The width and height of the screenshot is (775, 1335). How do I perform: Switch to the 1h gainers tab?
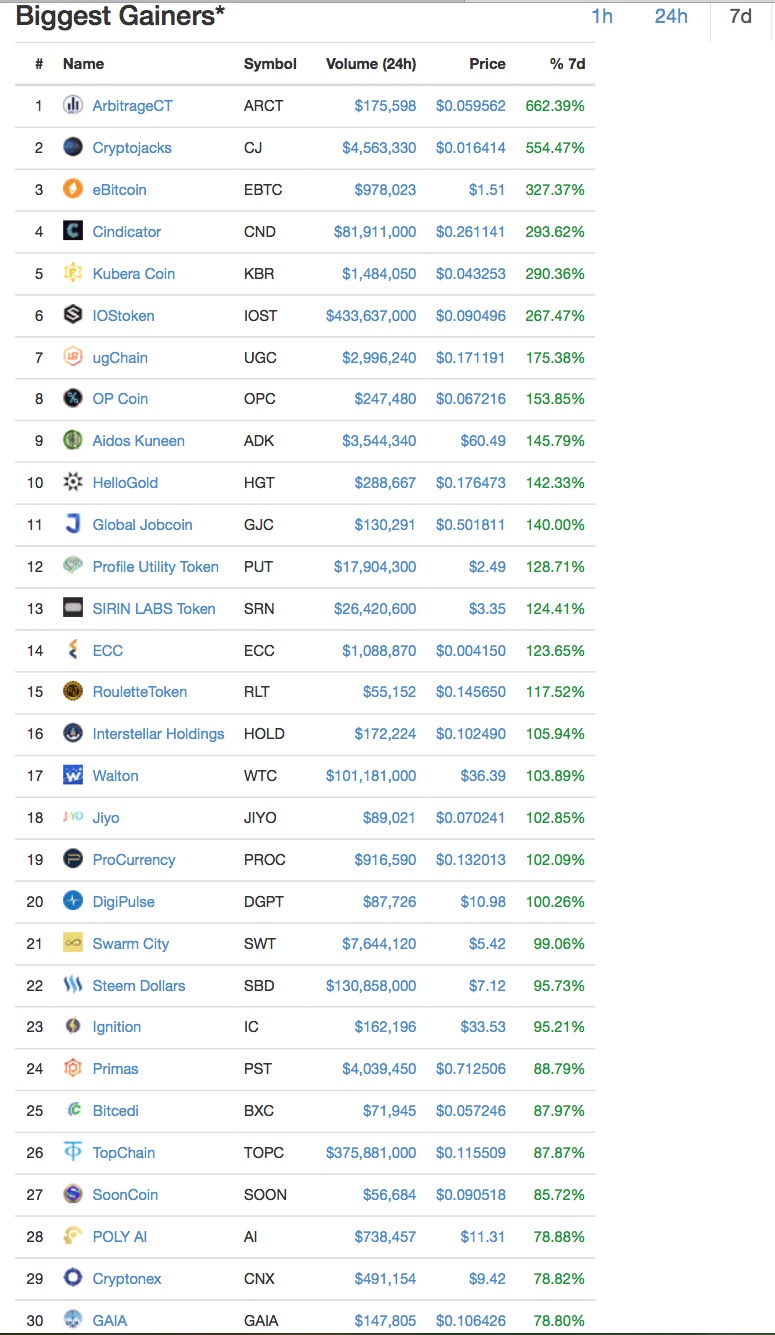coord(602,16)
